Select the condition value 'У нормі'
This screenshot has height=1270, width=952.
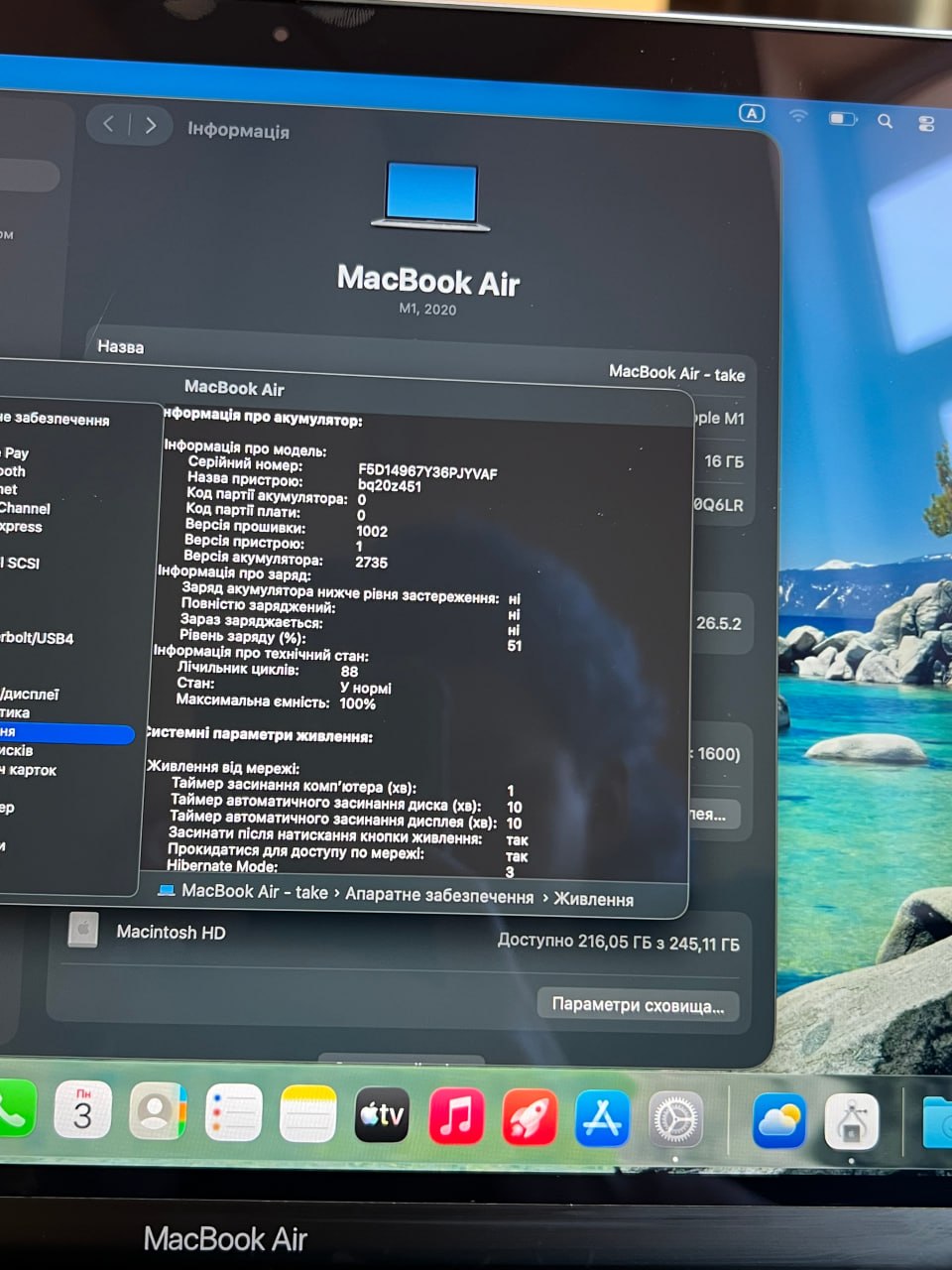[366, 688]
